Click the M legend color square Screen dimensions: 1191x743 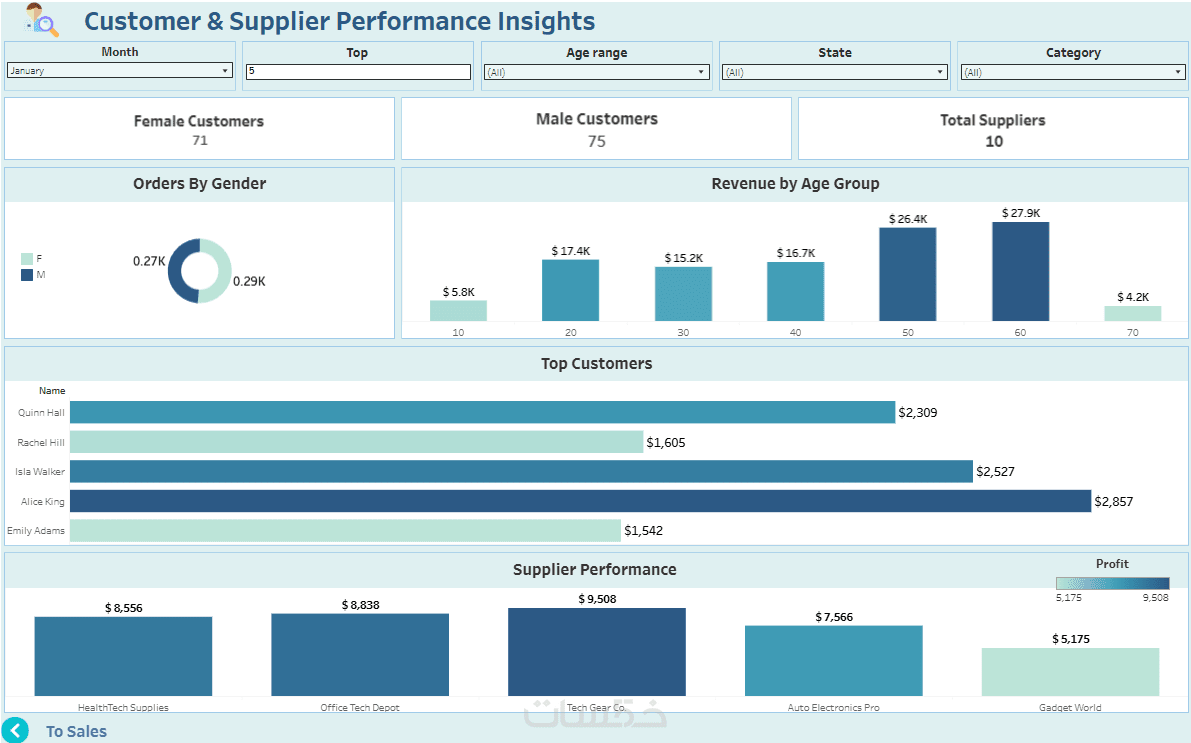tap(27, 274)
